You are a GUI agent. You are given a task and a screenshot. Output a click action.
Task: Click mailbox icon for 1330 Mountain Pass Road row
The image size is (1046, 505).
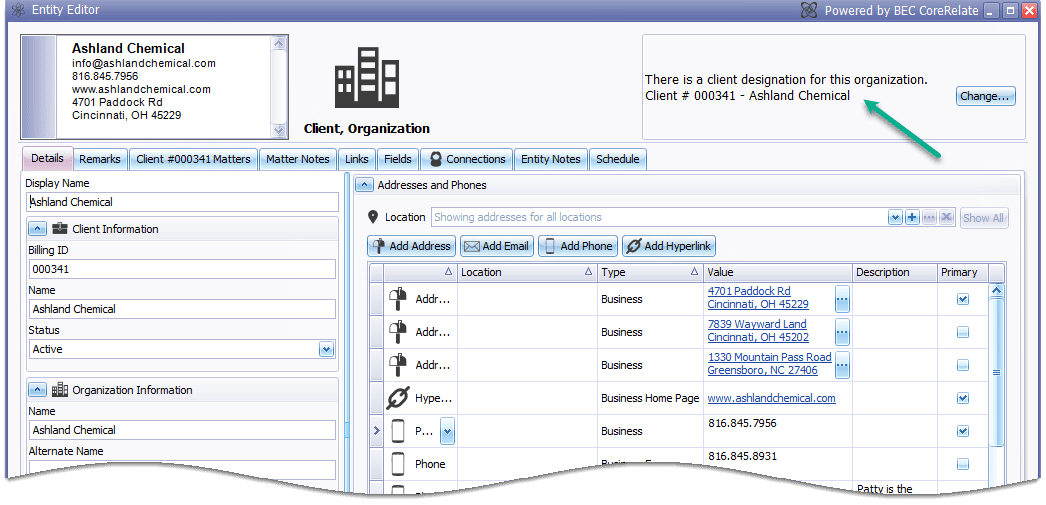click(398, 365)
